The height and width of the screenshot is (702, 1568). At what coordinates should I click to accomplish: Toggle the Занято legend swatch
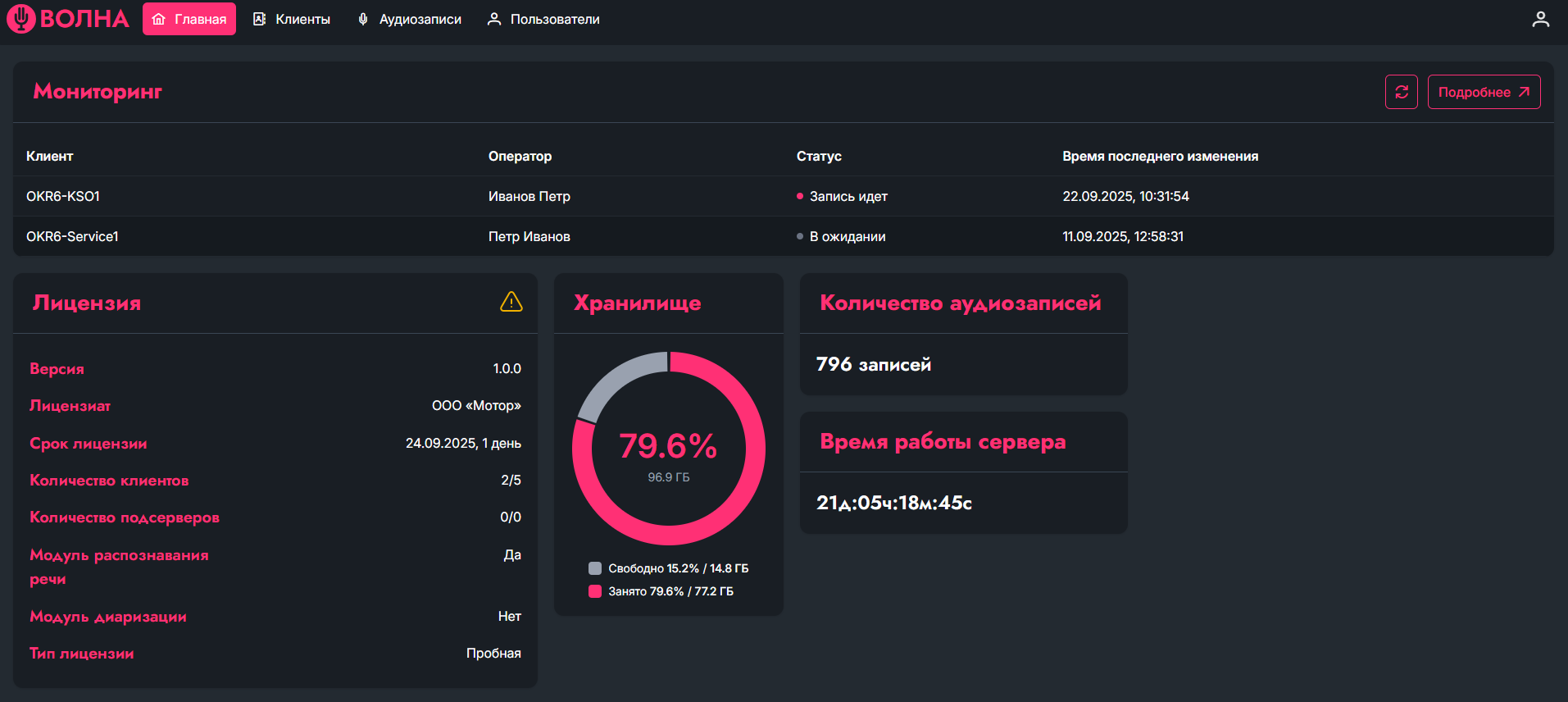[x=595, y=591]
